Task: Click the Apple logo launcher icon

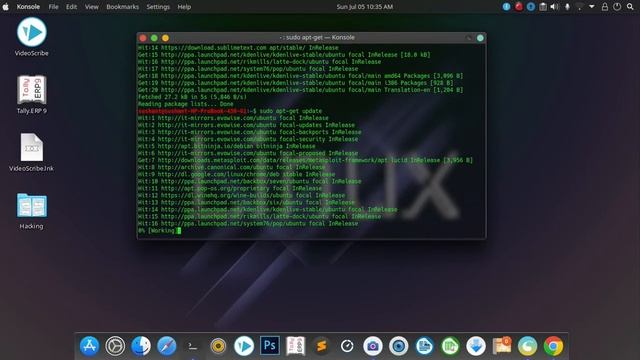Action: pyautogui.click(x=6, y=7)
